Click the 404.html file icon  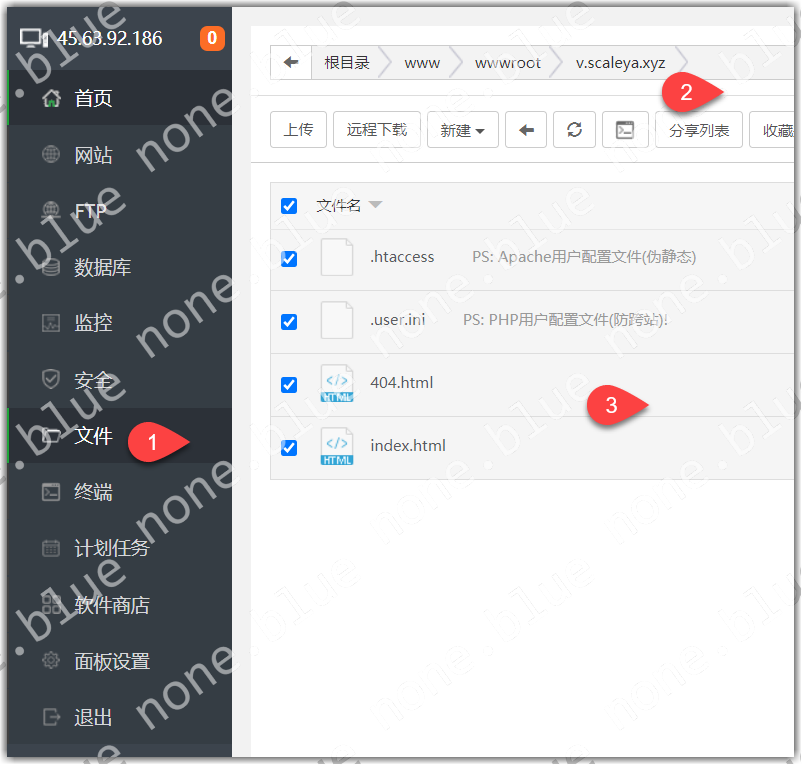337,384
